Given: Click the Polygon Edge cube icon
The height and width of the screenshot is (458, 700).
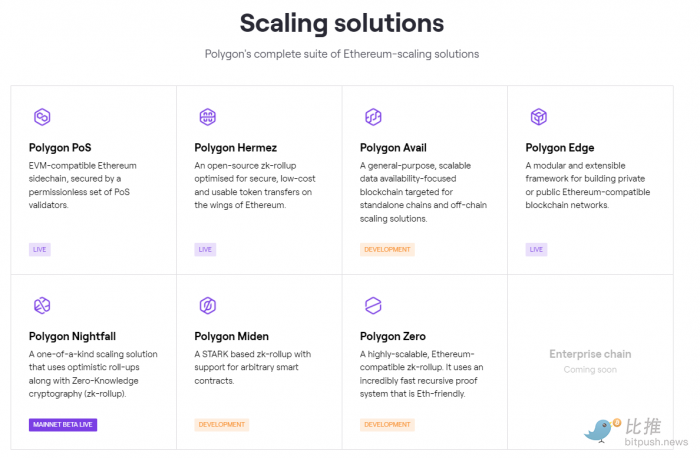Looking at the screenshot, I should [x=538, y=117].
